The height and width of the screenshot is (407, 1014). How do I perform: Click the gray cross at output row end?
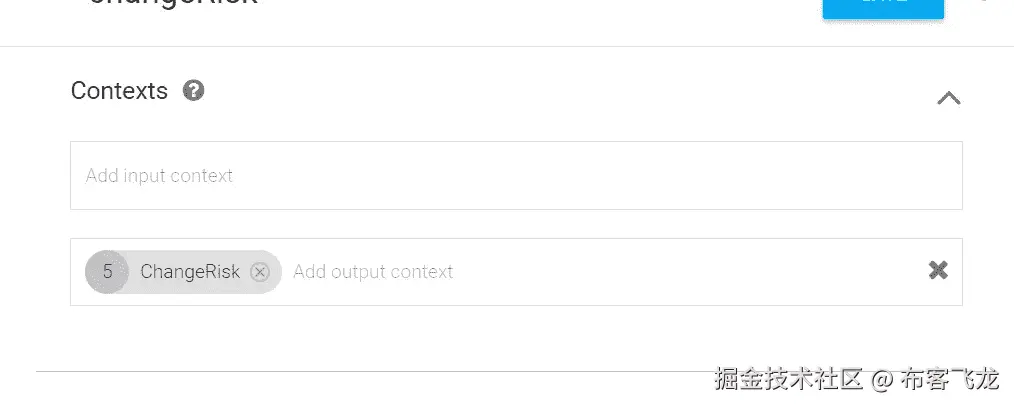[938, 270]
